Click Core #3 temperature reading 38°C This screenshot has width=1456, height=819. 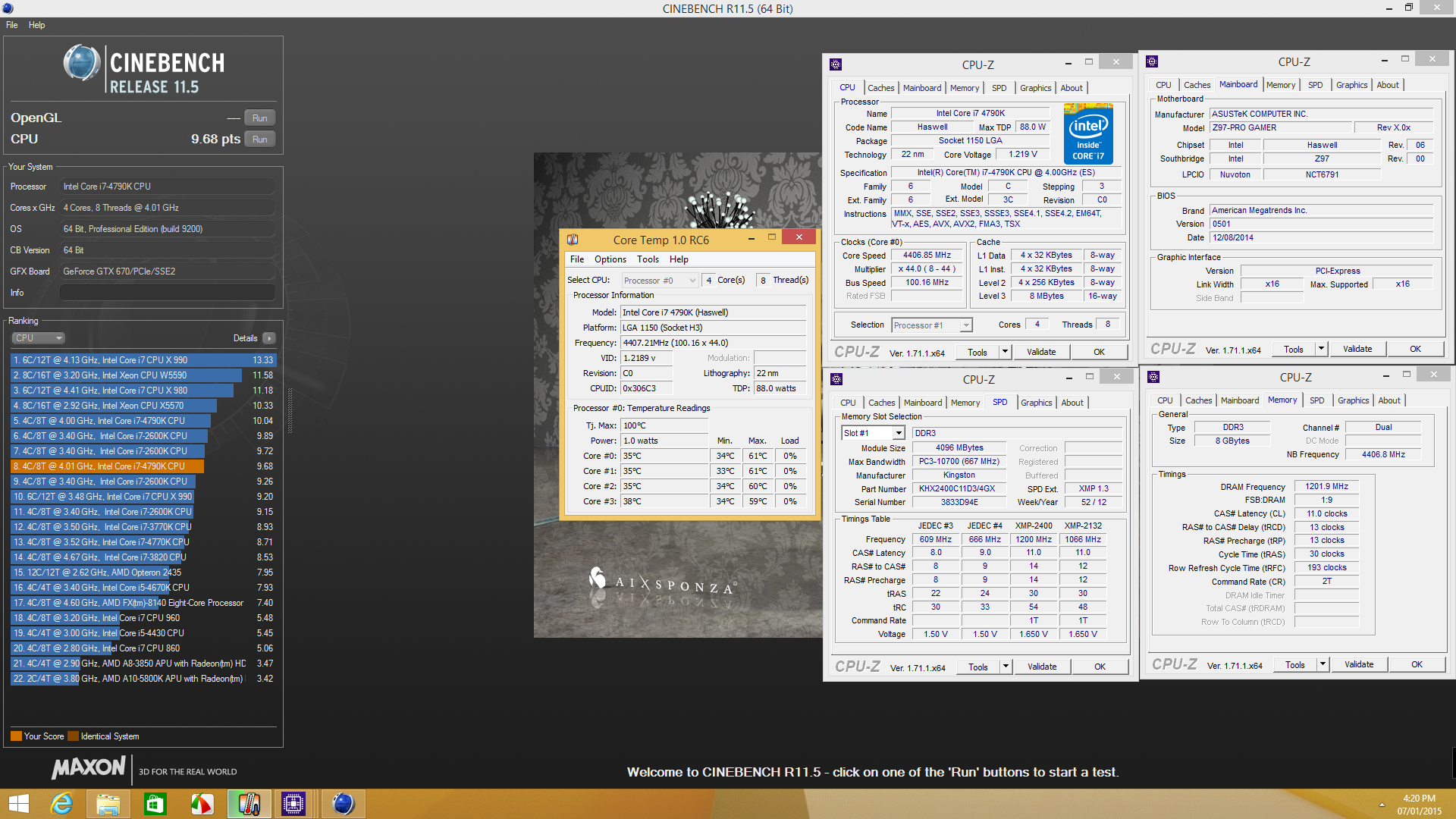[x=664, y=501]
